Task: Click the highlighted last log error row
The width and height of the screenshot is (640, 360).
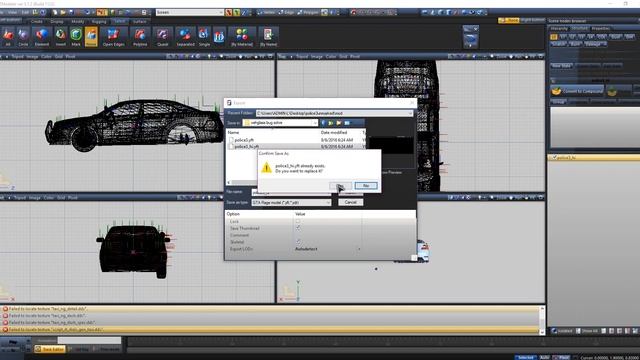Action: [270, 329]
